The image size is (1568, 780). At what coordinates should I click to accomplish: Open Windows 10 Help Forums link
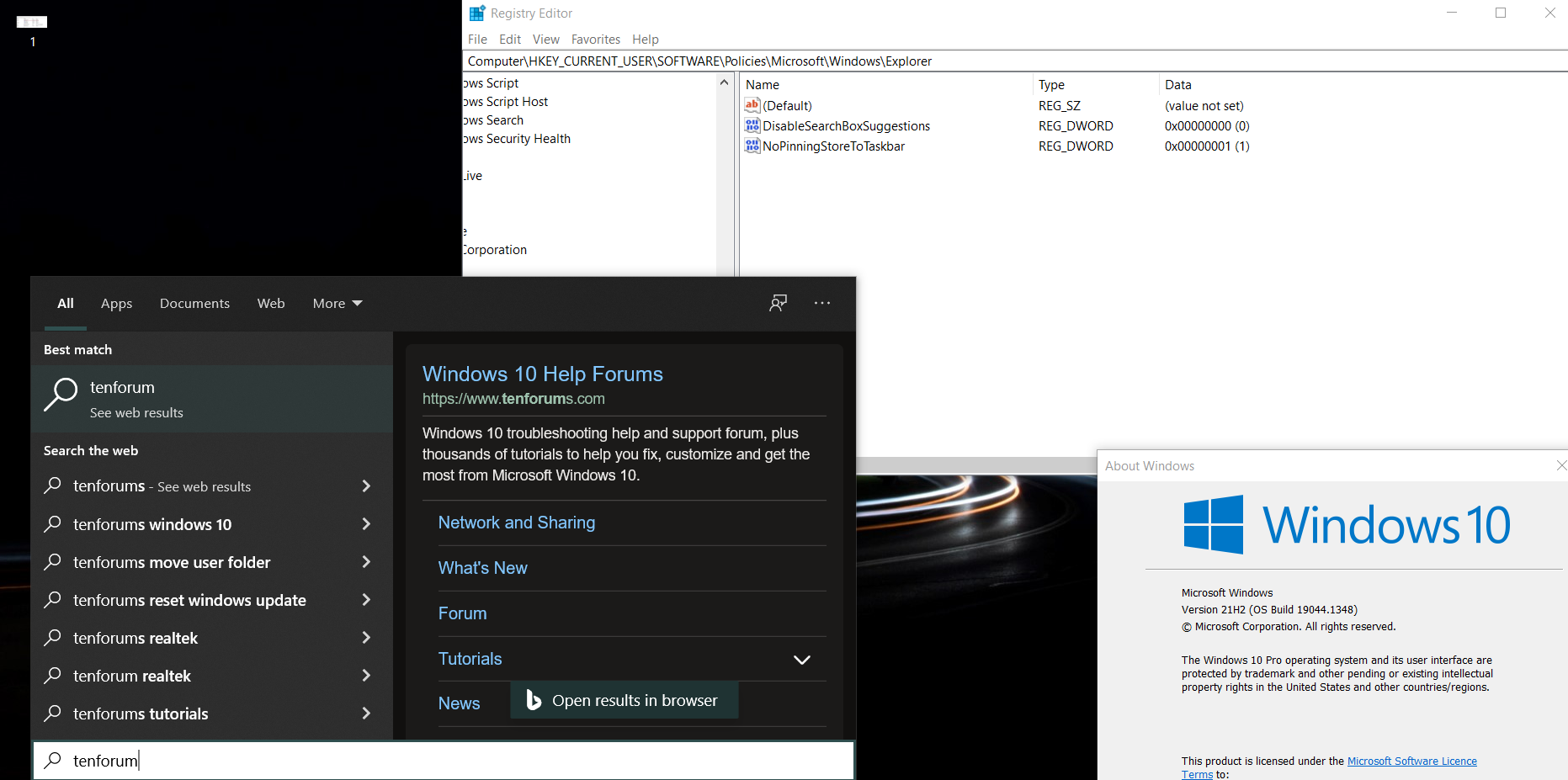click(543, 374)
